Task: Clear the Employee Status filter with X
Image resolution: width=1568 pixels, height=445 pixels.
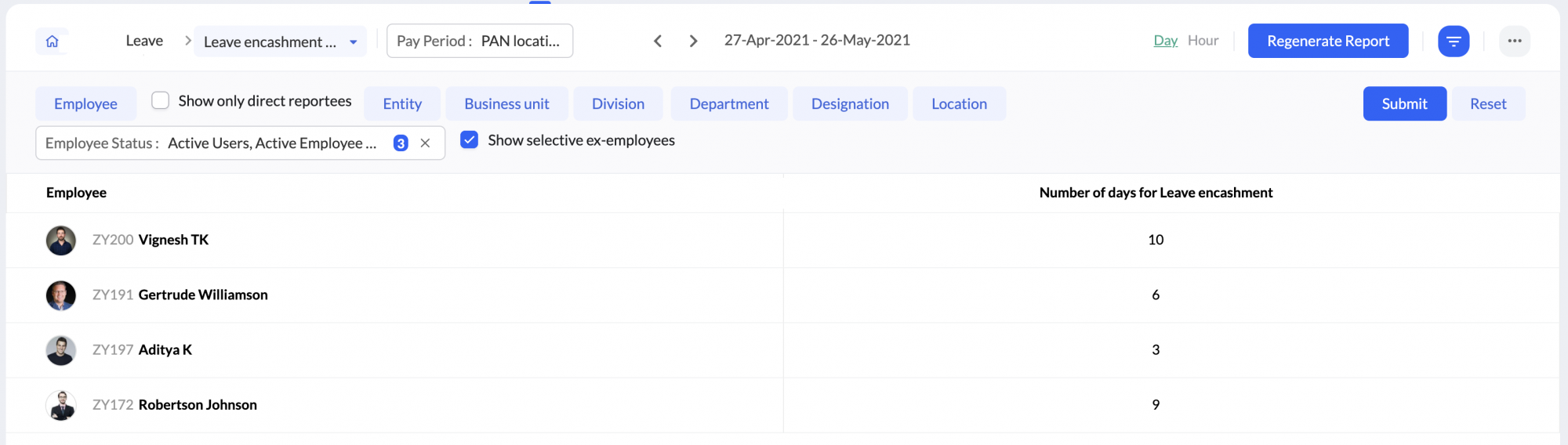Action: 425,143
